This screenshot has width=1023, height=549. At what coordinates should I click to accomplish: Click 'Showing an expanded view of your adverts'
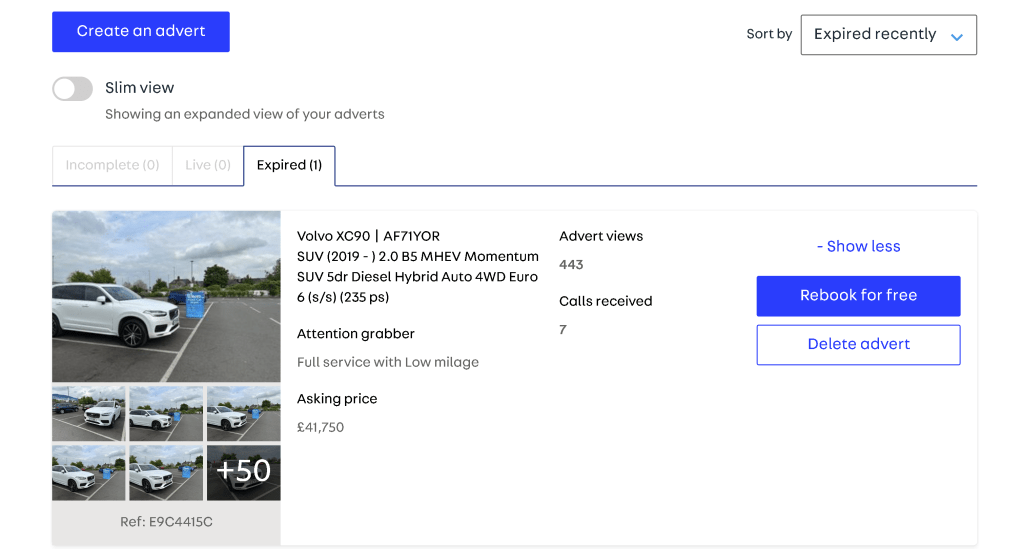click(245, 114)
